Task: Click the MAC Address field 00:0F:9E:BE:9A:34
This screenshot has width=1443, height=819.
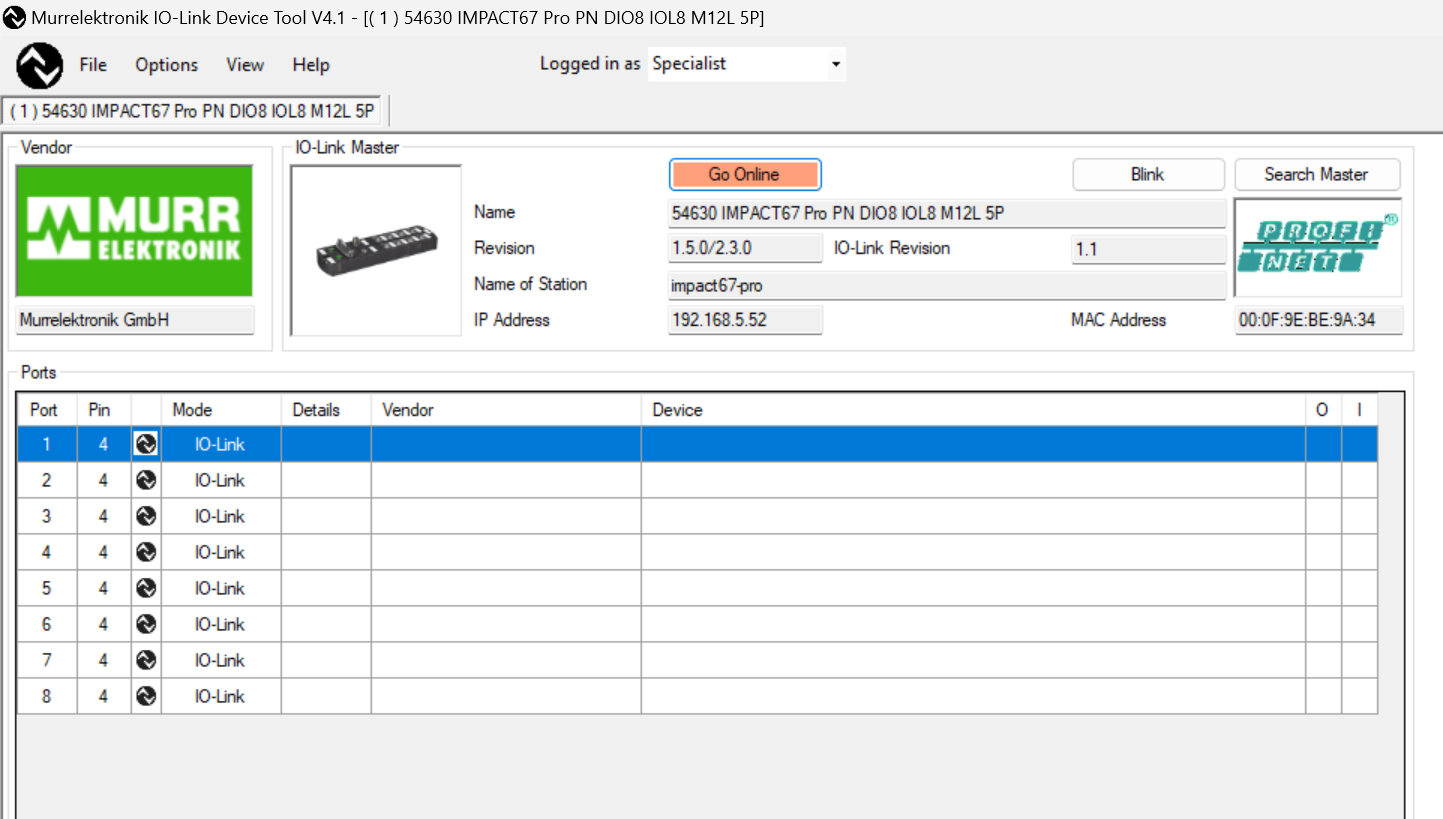Action: 1318,321
